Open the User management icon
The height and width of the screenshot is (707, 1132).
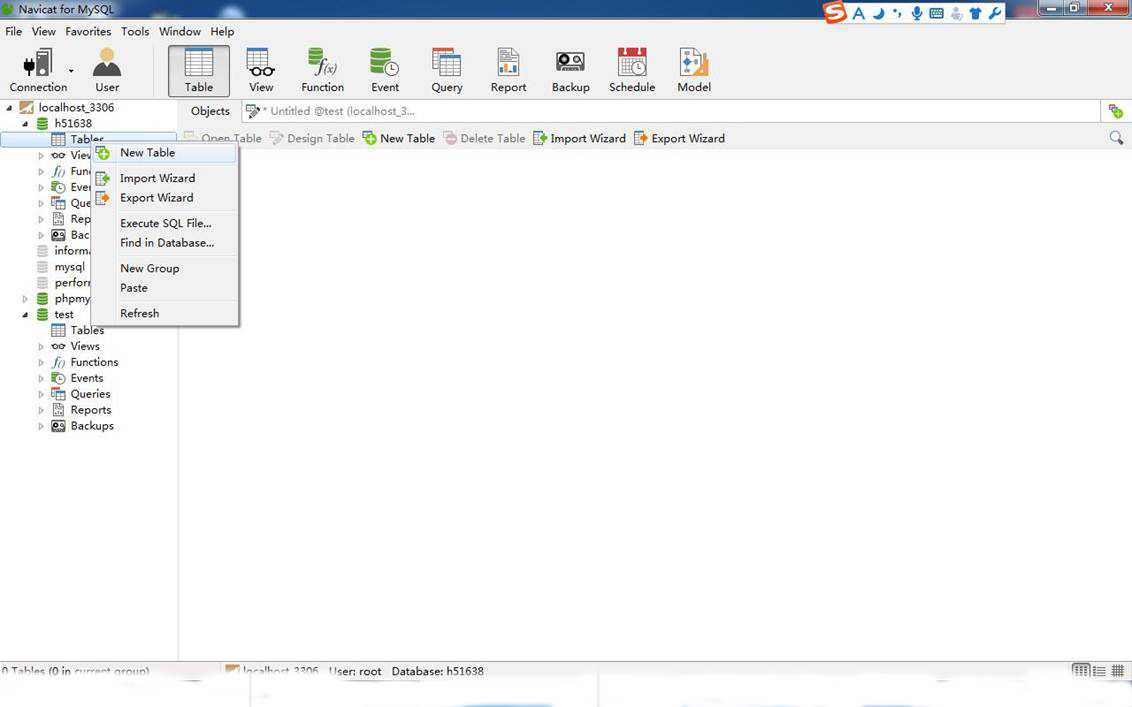(107, 70)
